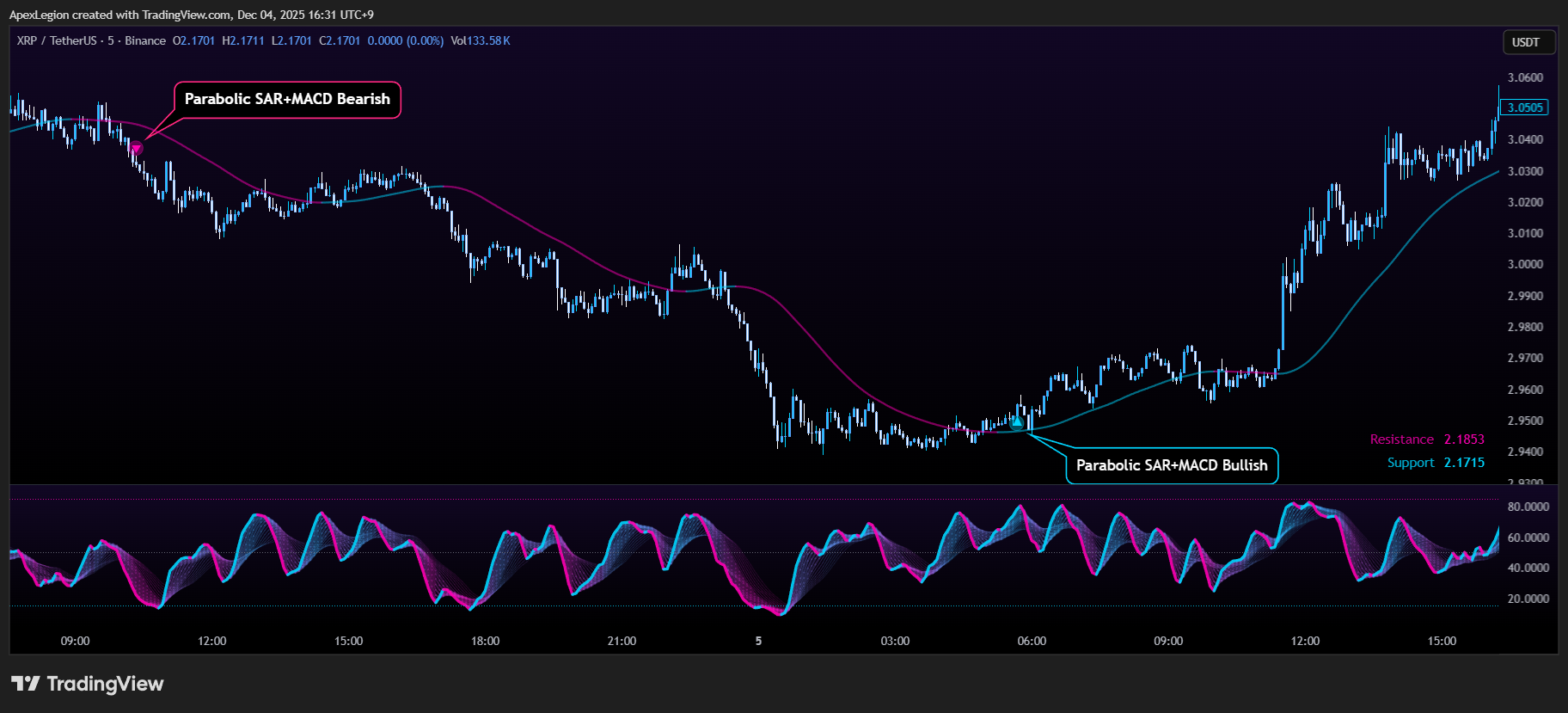Click the bold date label 5 on time axis
The height and width of the screenshot is (713, 1568).
[758, 641]
